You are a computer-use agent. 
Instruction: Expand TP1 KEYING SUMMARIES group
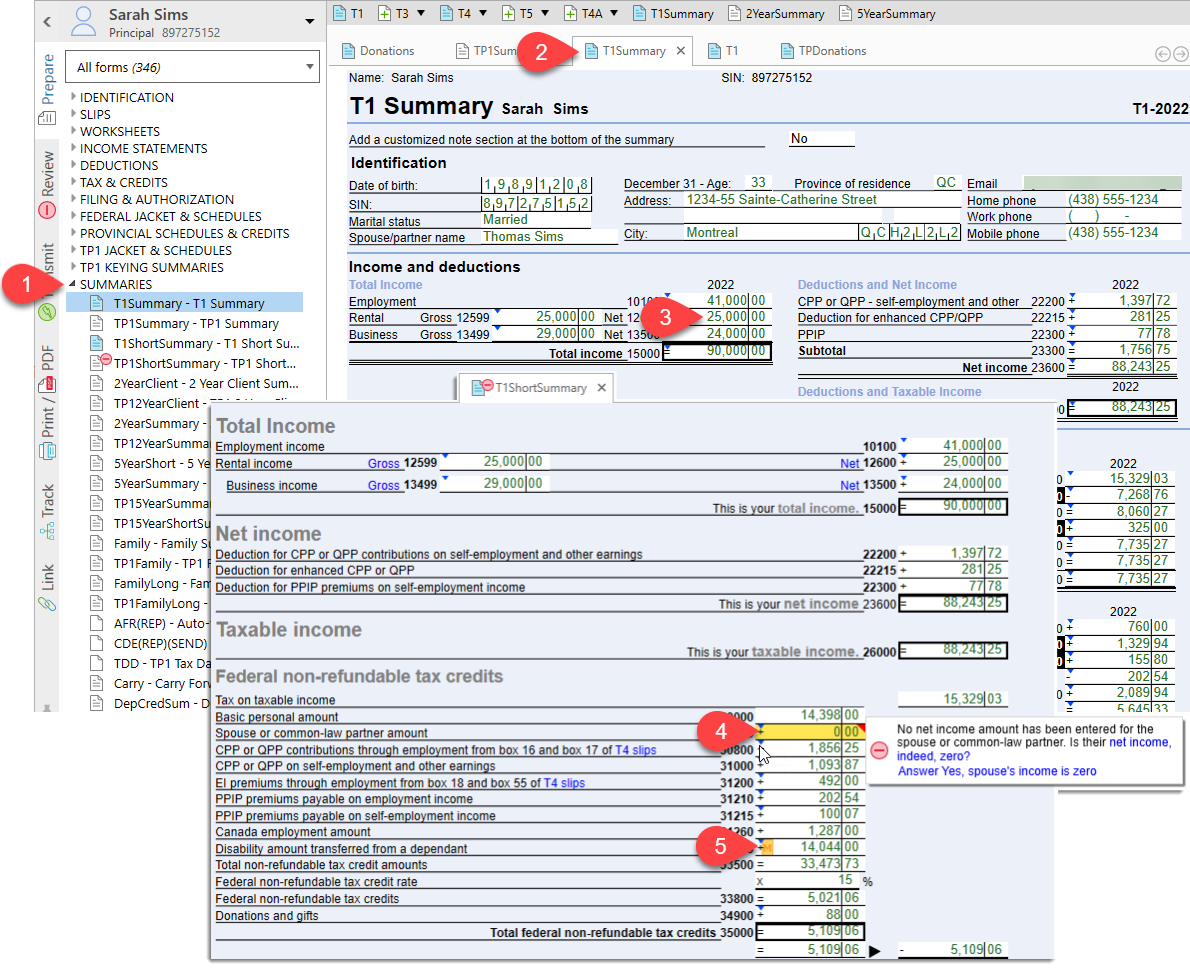pyautogui.click(x=74, y=266)
